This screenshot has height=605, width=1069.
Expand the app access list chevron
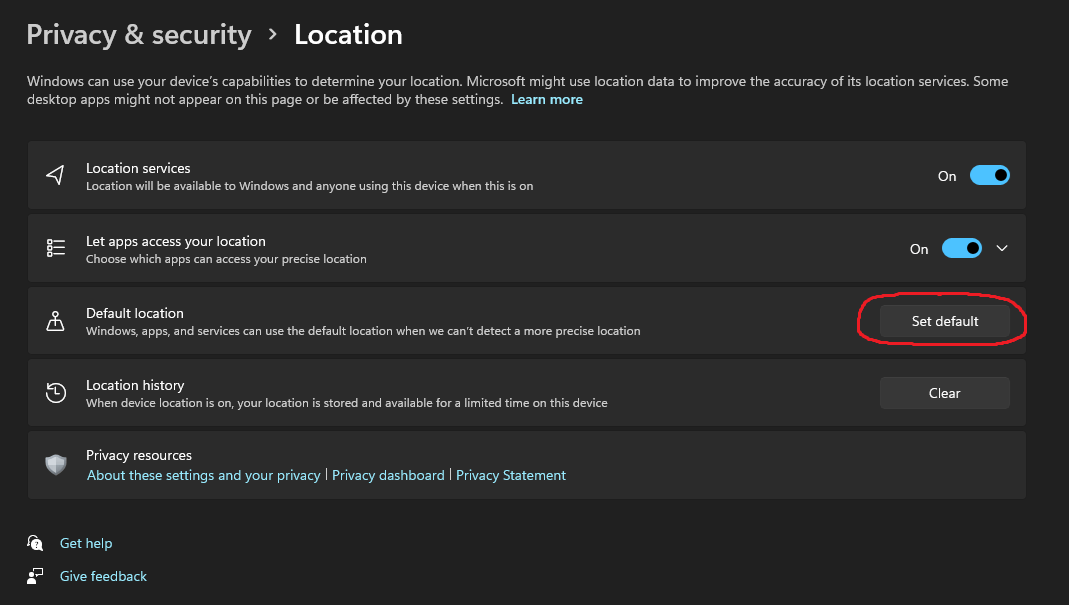[x=1002, y=248]
